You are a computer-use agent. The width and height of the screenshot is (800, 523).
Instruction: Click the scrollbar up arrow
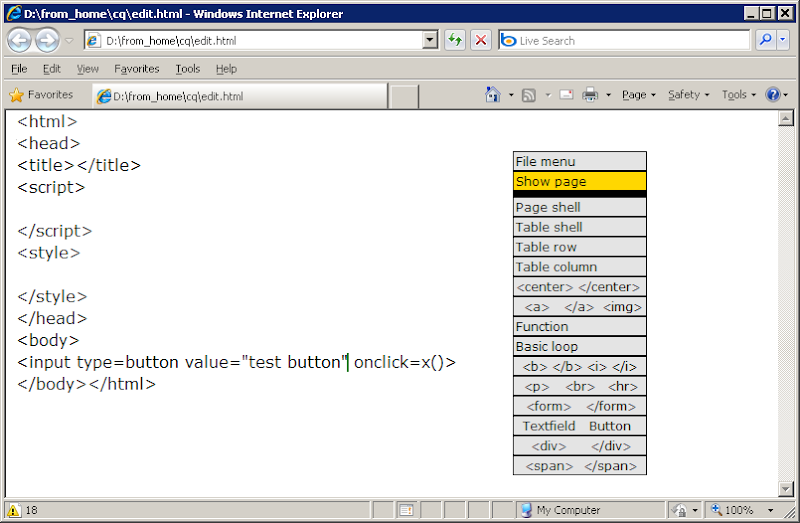[x=786, y=118]
